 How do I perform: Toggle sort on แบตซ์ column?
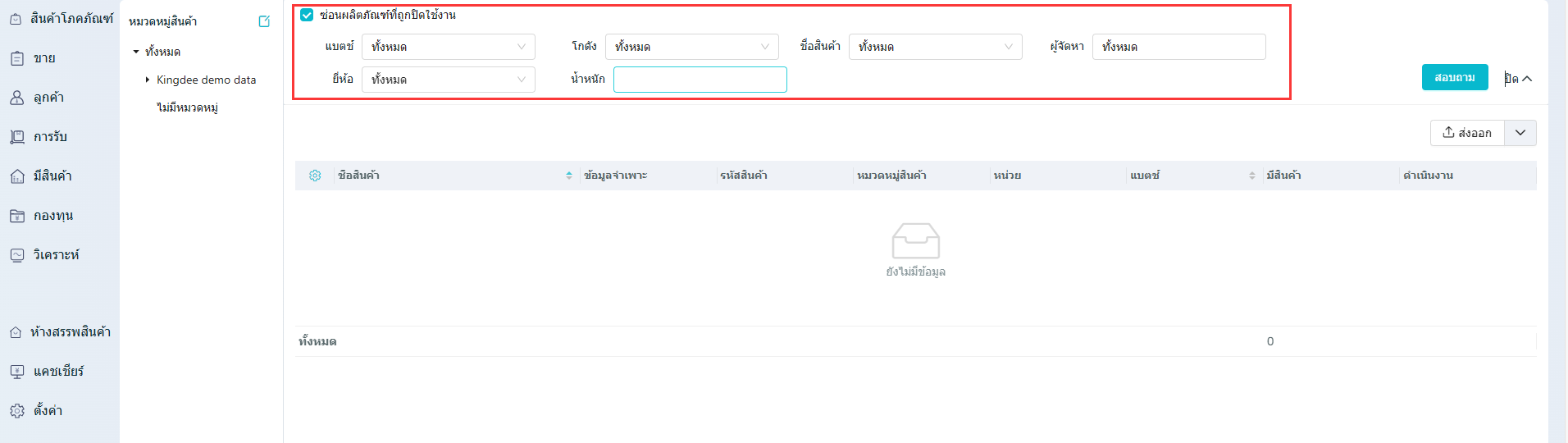[x=1251, y=176]
